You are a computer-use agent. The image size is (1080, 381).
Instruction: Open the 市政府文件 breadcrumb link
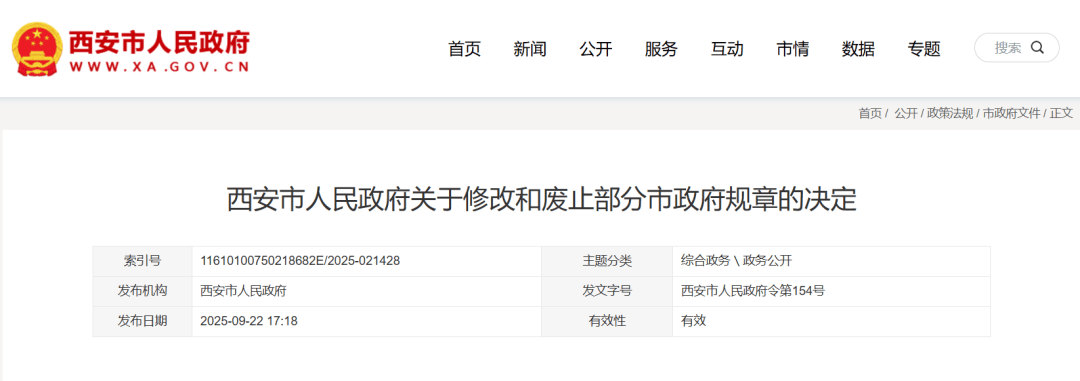[x=1011, y=114]
